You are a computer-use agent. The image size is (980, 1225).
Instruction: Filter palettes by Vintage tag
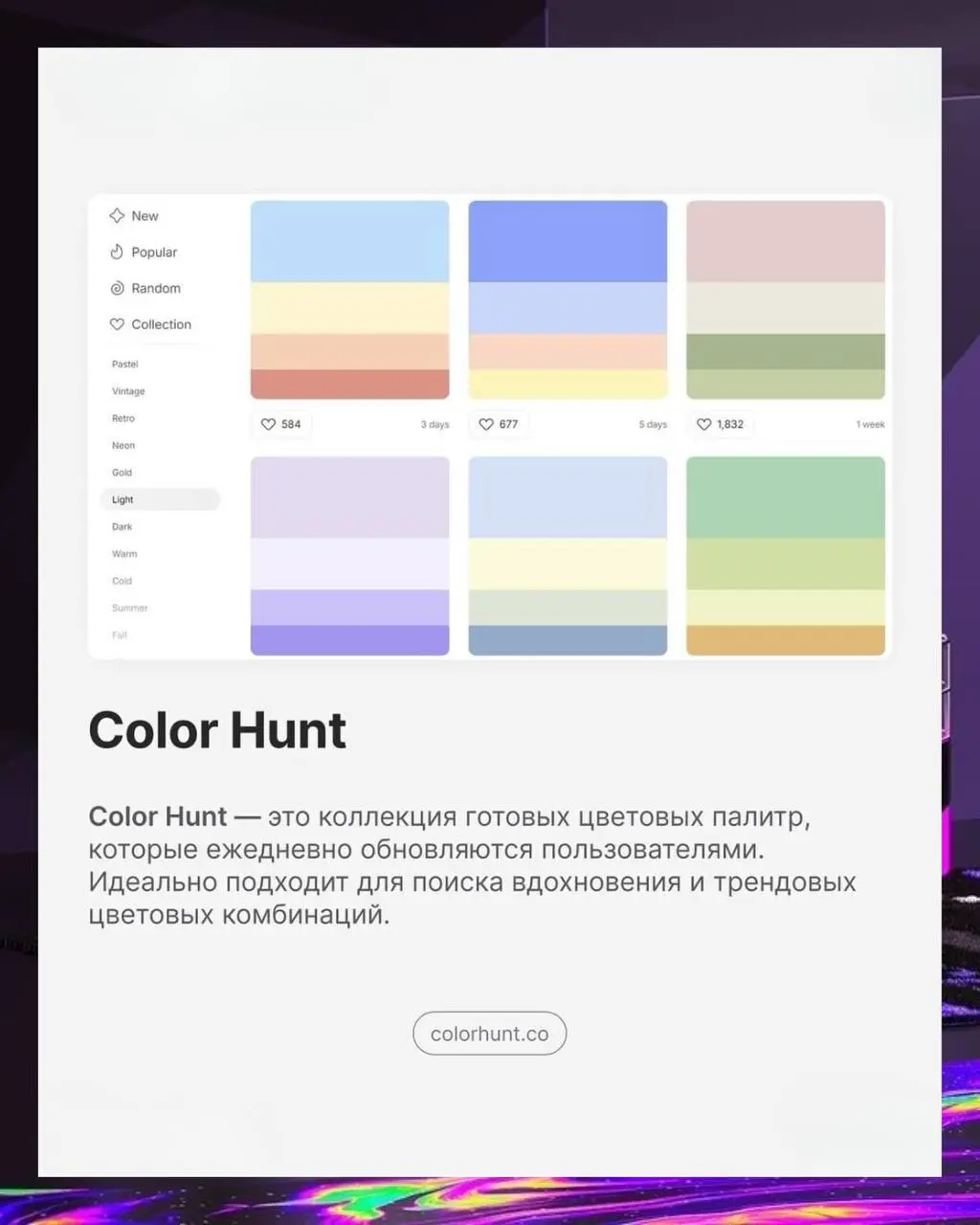tap(128, 390)
